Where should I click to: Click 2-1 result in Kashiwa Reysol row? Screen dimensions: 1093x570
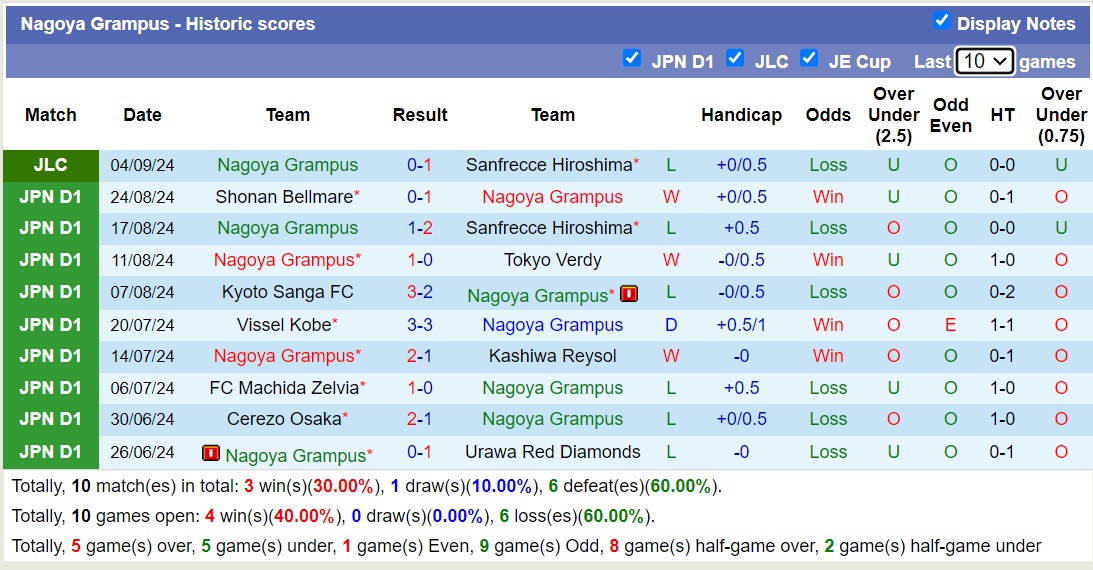click(x=420, y=356)
